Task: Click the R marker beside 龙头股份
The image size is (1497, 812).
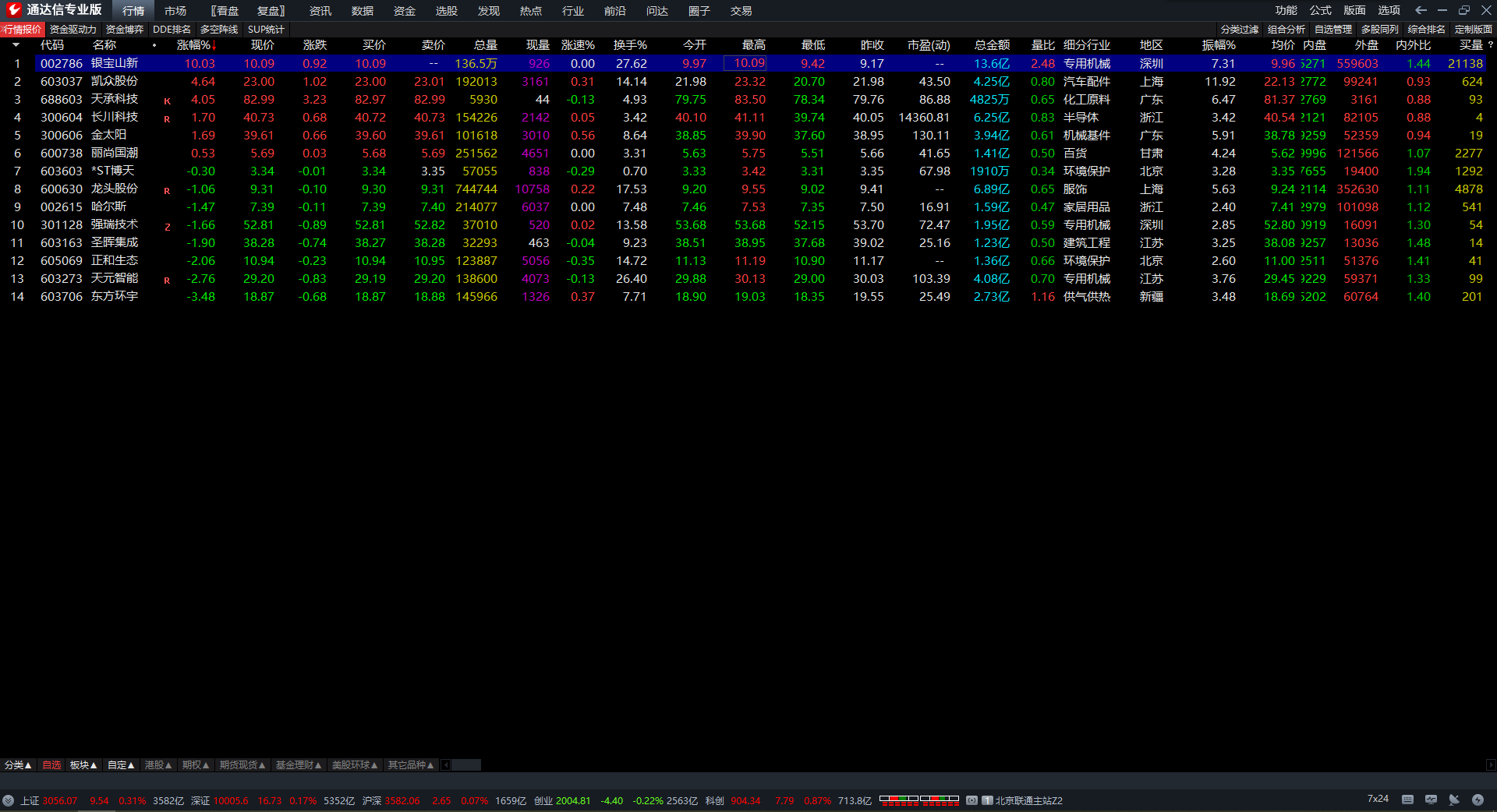Action: coord(167,191)
